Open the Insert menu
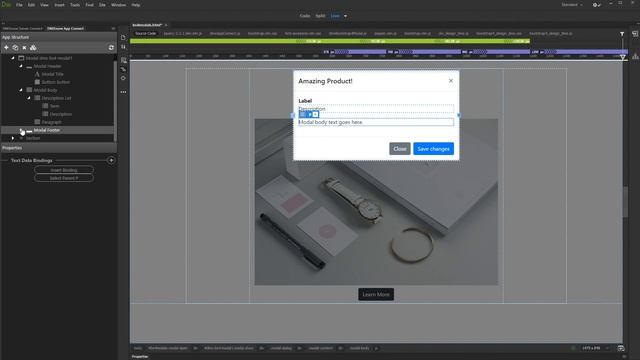Image resolution: width=640 pixels, height=360 pixels. tap(59, 5)
